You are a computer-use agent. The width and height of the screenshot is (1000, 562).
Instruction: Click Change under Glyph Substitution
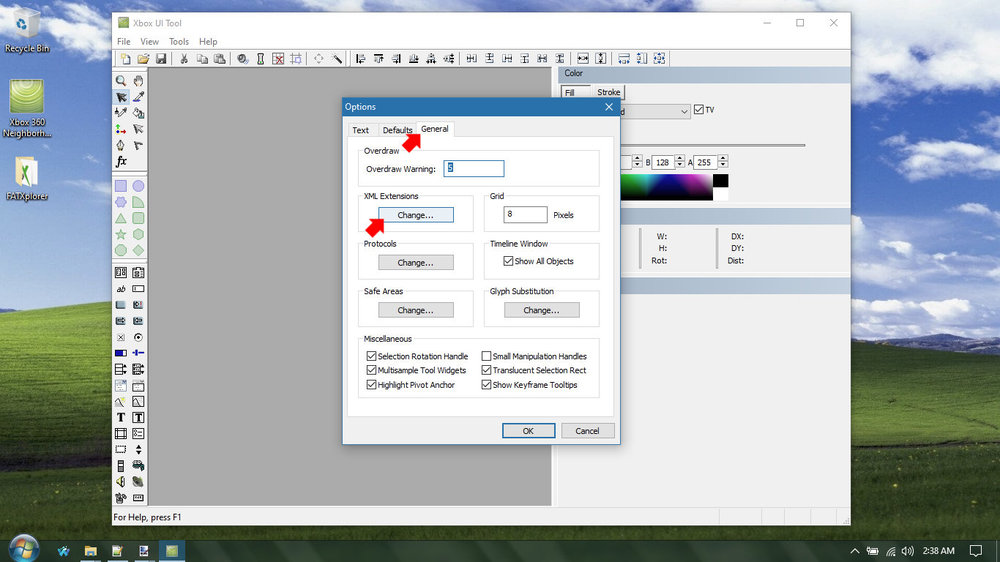click(541, 310)
